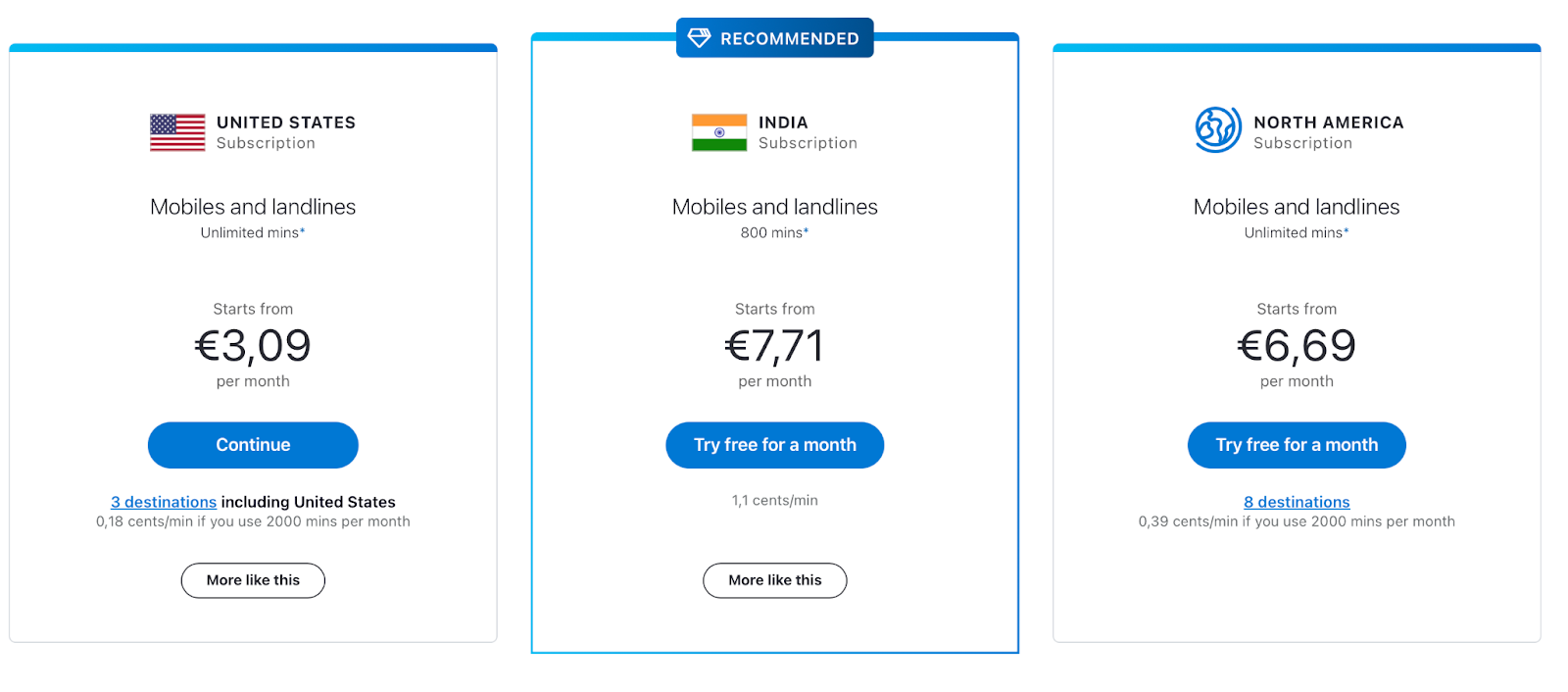
Task: Click the India flag icon
Action: click(x=719, y=132)
